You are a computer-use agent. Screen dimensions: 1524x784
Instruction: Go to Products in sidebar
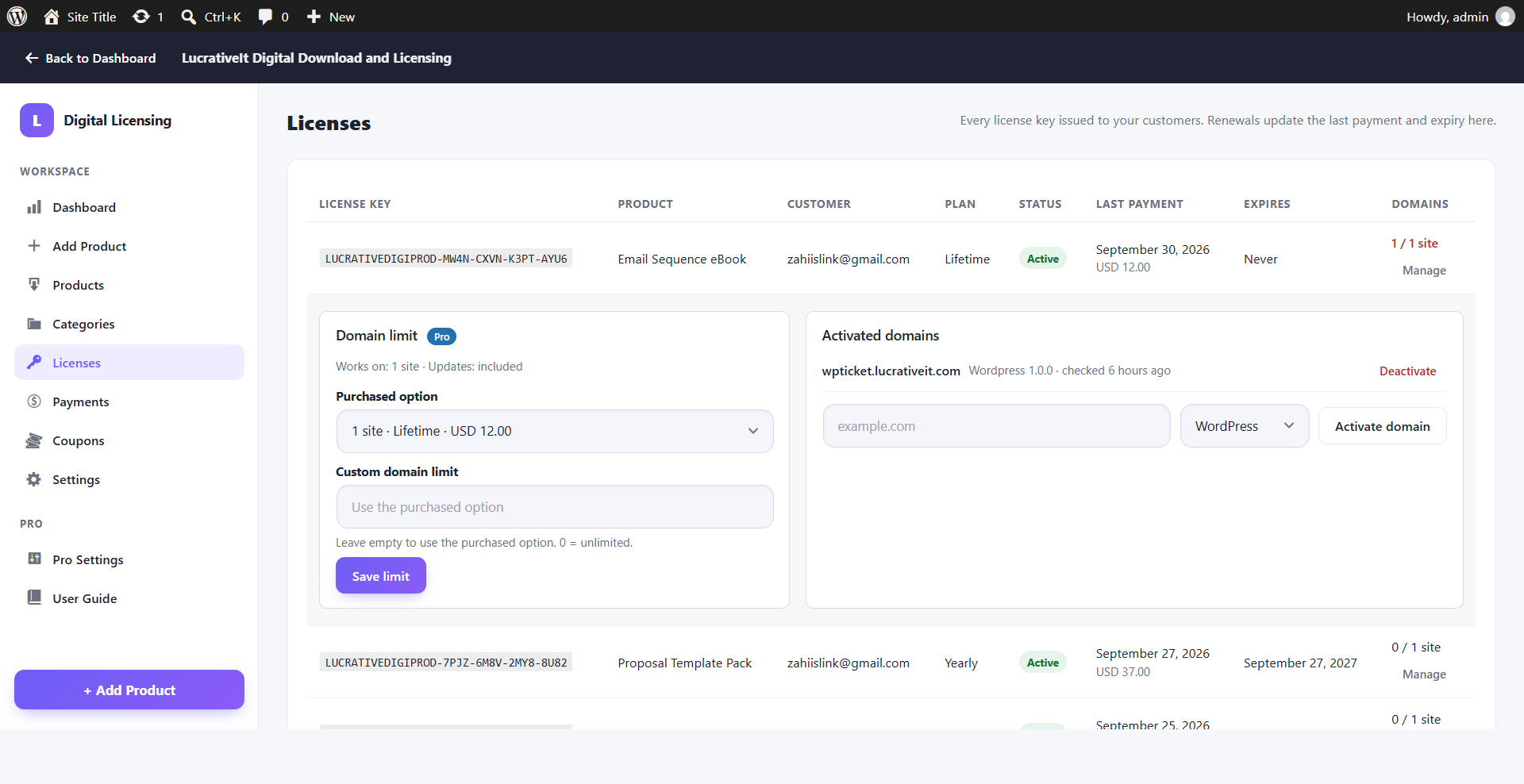(x=129, y=285)
